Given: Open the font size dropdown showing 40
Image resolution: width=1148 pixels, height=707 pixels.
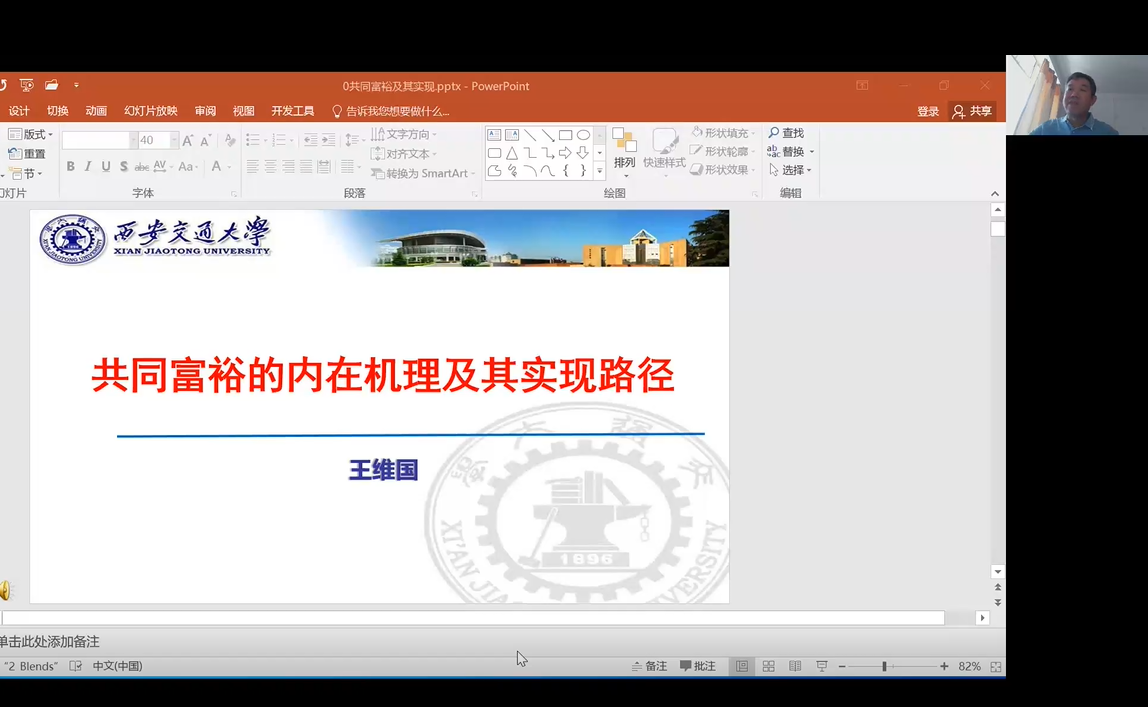Looking at the screenshot, I should click(174, 141).
